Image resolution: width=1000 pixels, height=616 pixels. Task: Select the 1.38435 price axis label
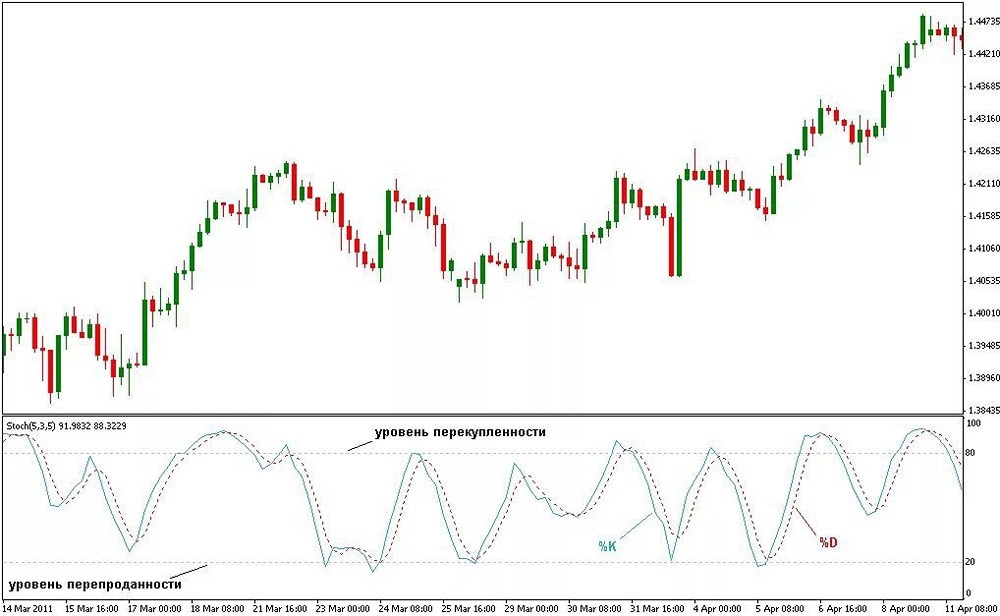point(984,410)
